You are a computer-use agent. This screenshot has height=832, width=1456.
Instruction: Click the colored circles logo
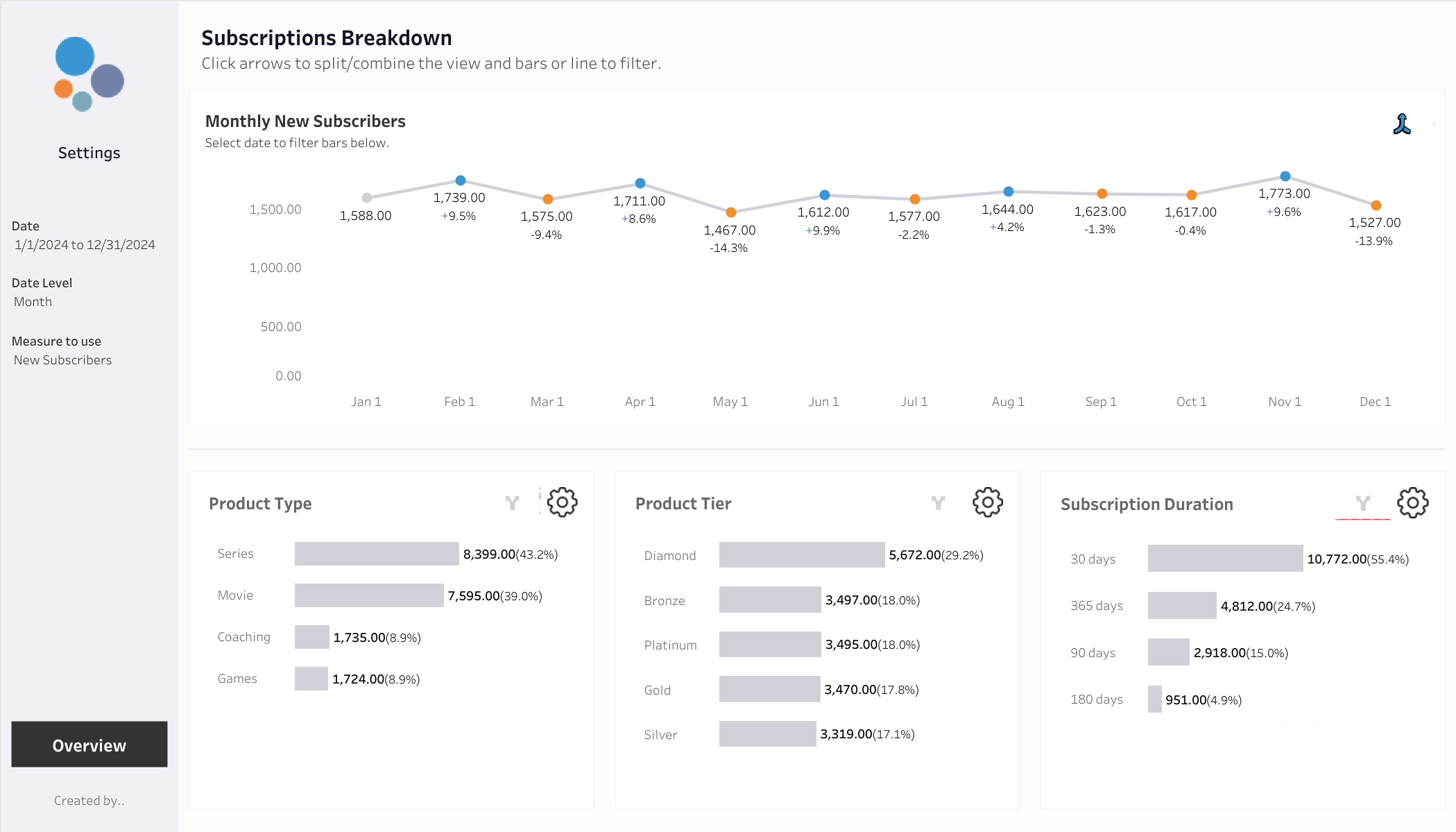click(89, 74)
